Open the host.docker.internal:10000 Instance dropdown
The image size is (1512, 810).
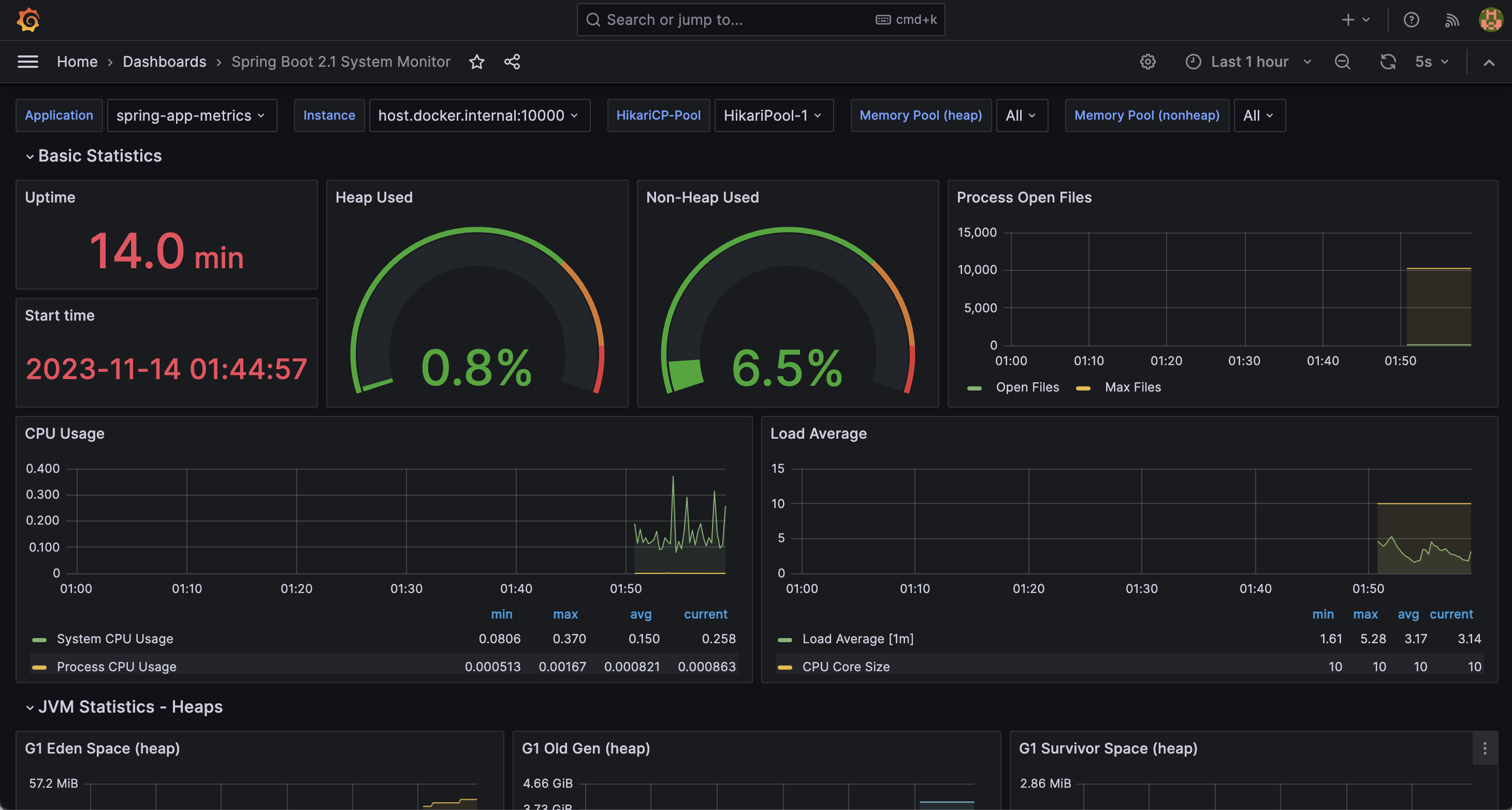(x=479, y=115)
